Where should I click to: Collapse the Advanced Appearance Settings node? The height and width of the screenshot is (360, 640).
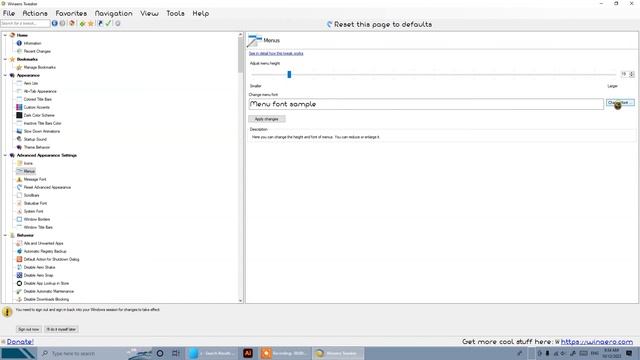pos(5,156)
